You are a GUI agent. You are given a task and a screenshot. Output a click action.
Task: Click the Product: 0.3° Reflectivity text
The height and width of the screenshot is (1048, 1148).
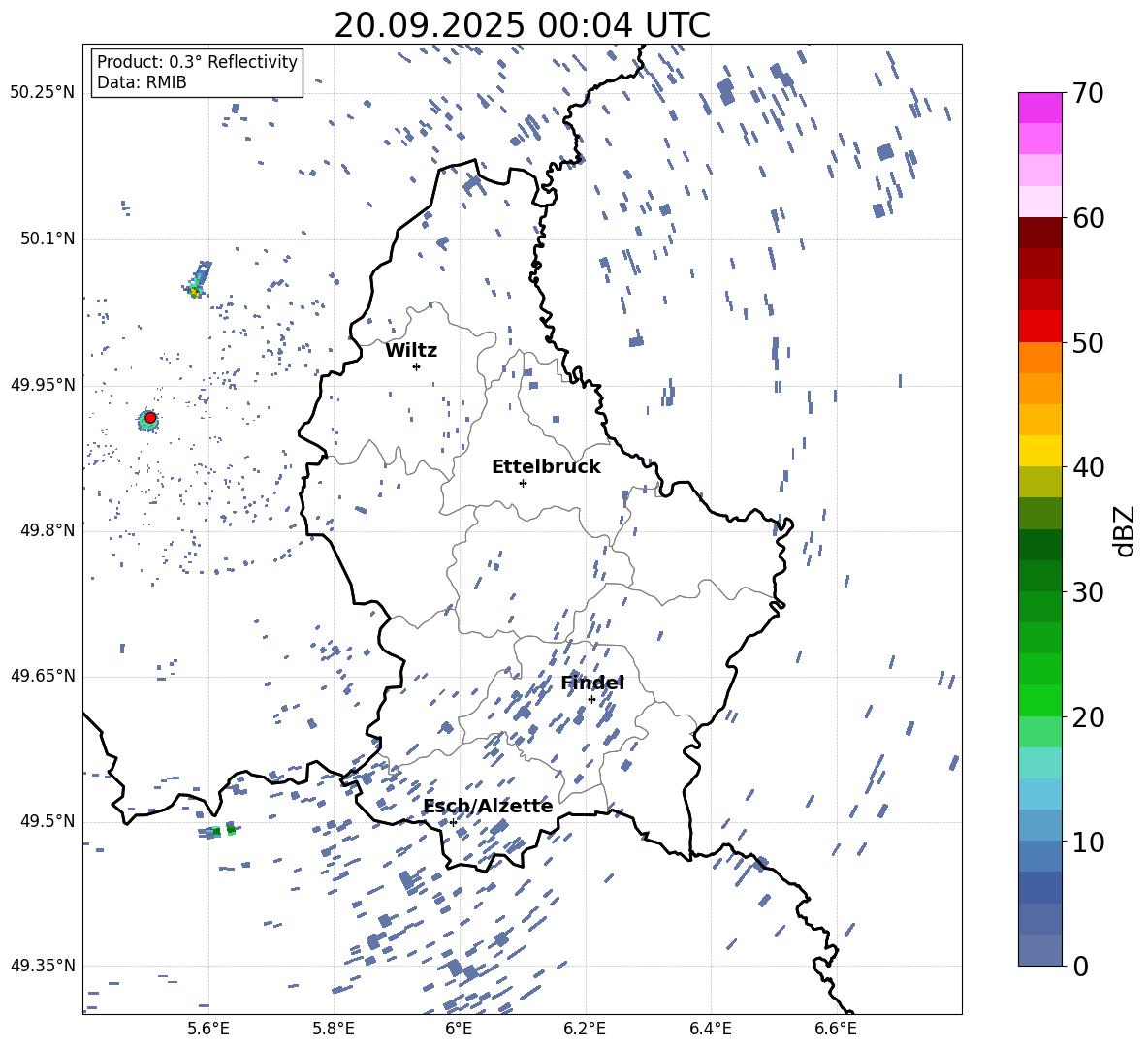pyautogui.click(x=197, y=61)
